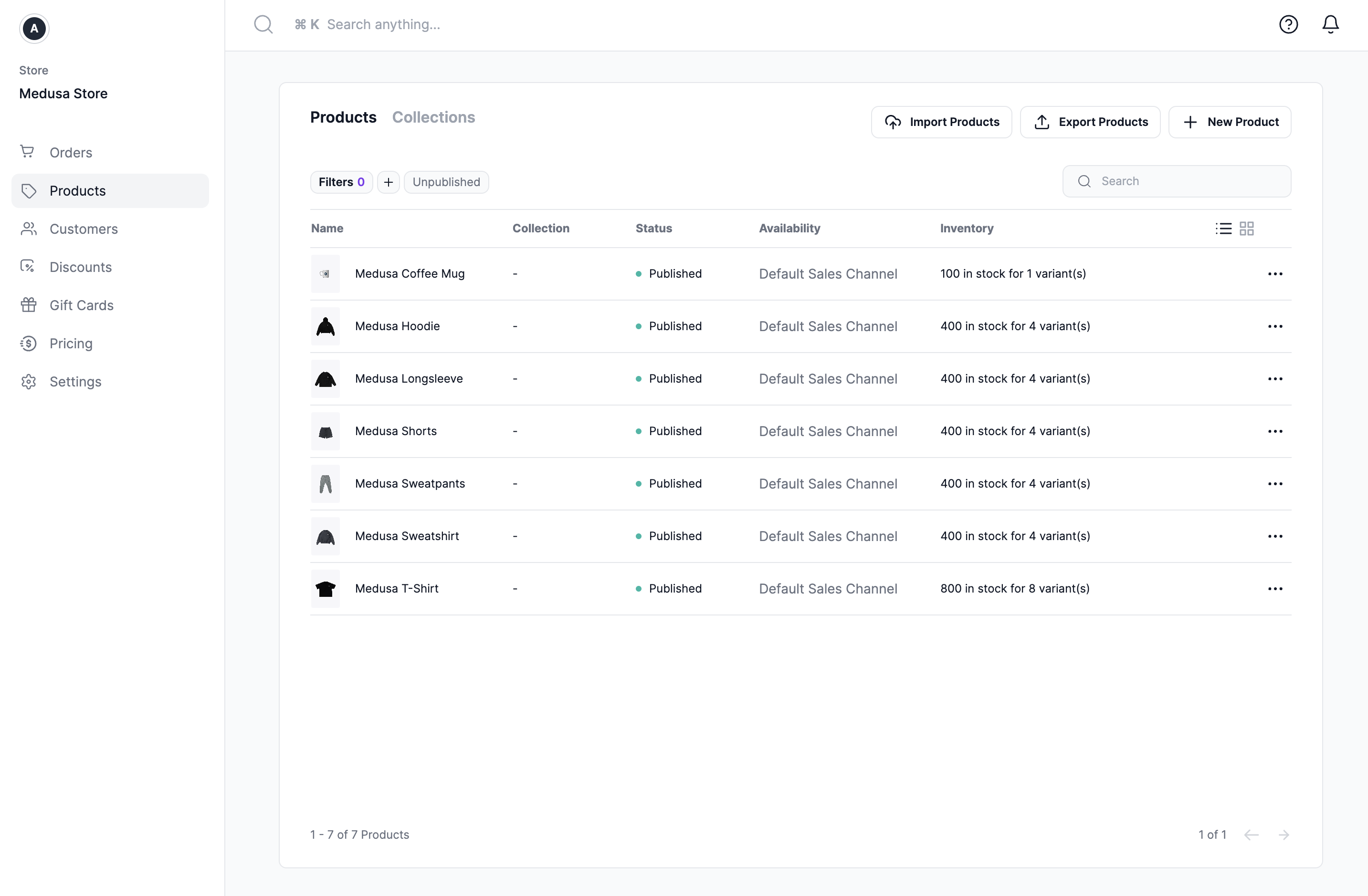This screenshot has width=1368, height=896.
Task: Open the Help icon in the top bar
Action: (1288, 24)
